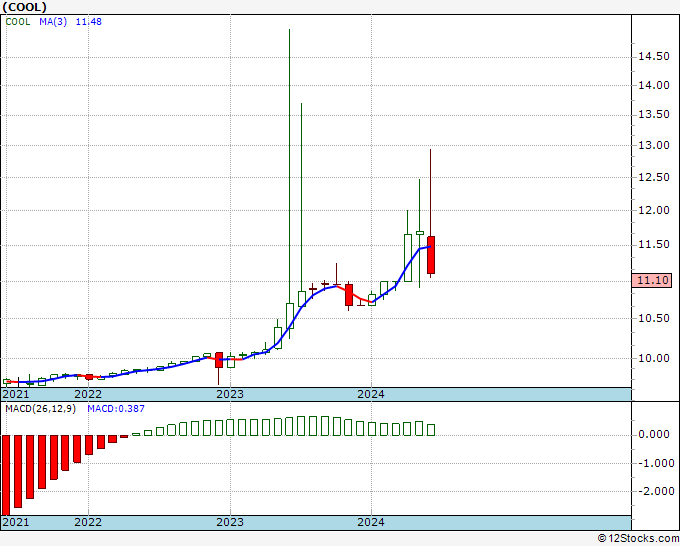Click the 0.000 MACD axis label
The image size is (680, 546).
(654, 435)
